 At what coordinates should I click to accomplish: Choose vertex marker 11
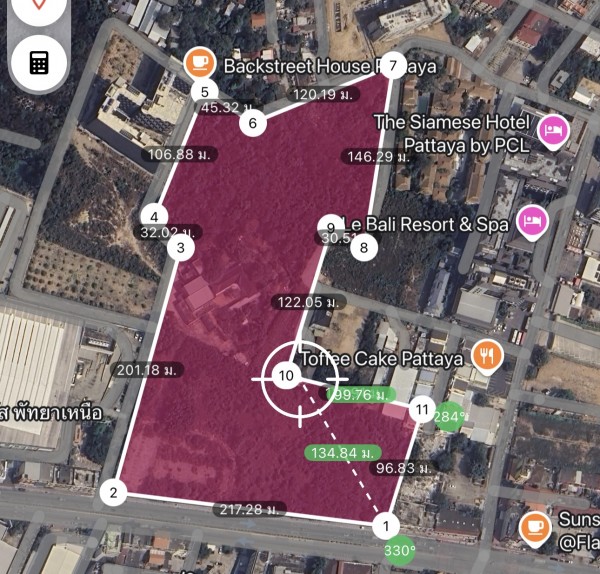[x=422, y=409]
